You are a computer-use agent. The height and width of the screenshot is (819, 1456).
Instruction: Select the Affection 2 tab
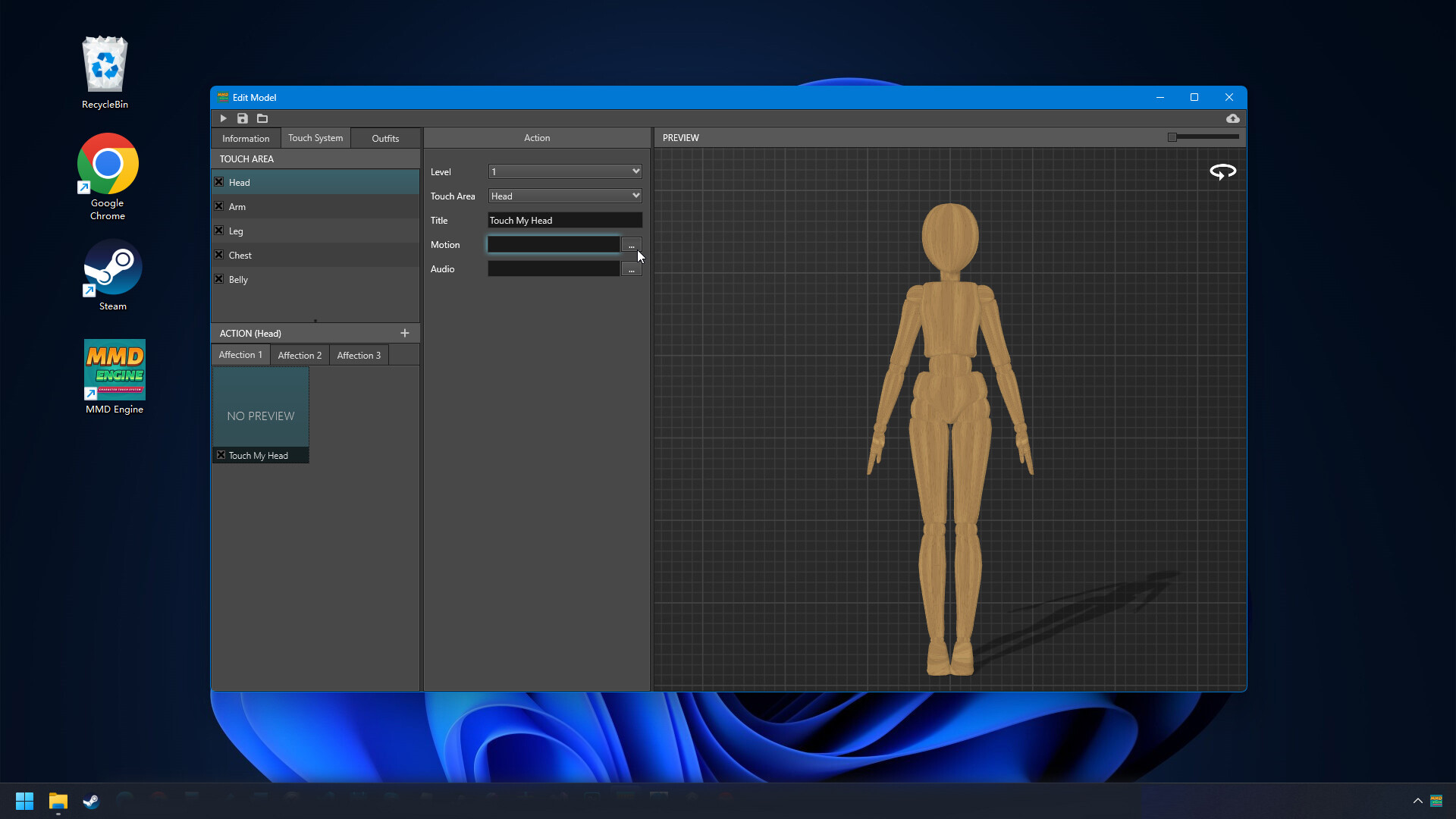coord(299,354)
